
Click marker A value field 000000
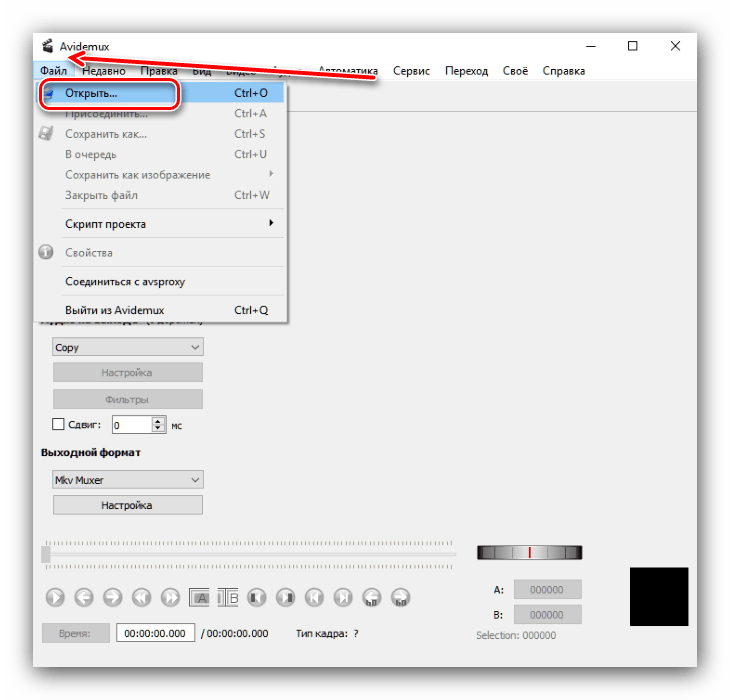click(x=548, y=590)
